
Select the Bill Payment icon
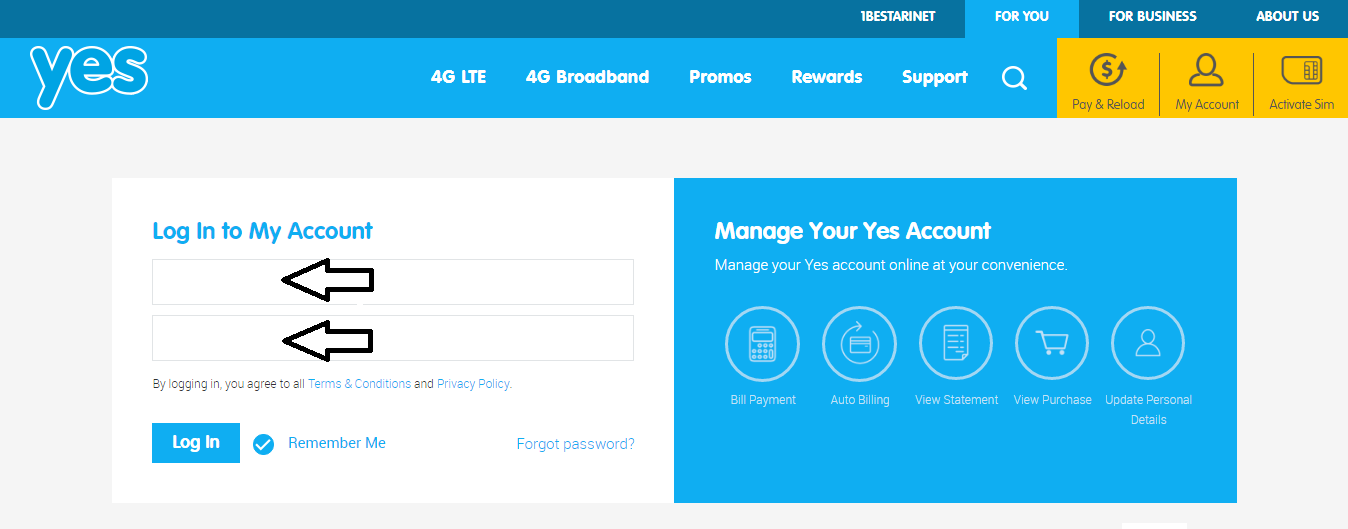tap(763, 344)
